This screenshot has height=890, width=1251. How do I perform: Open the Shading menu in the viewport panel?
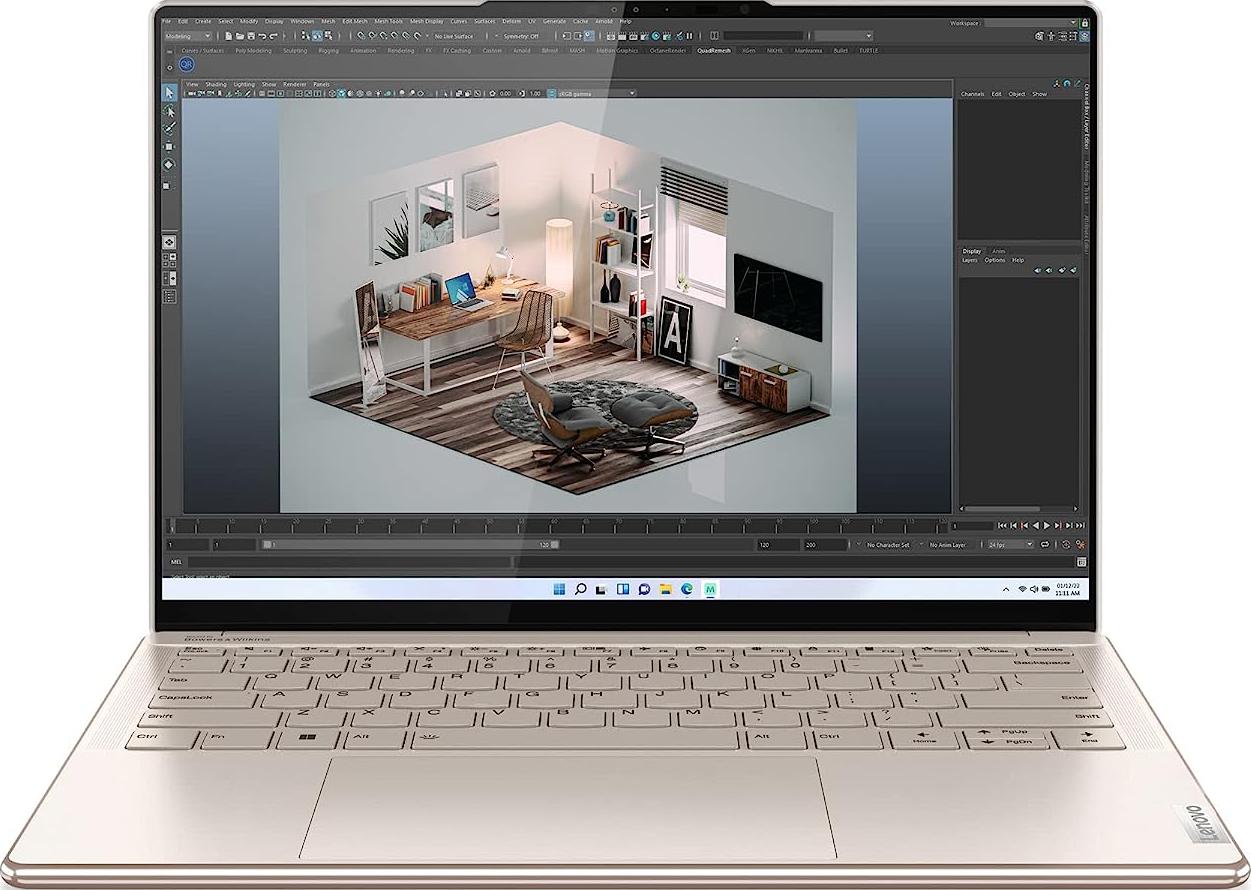(216, 84)
